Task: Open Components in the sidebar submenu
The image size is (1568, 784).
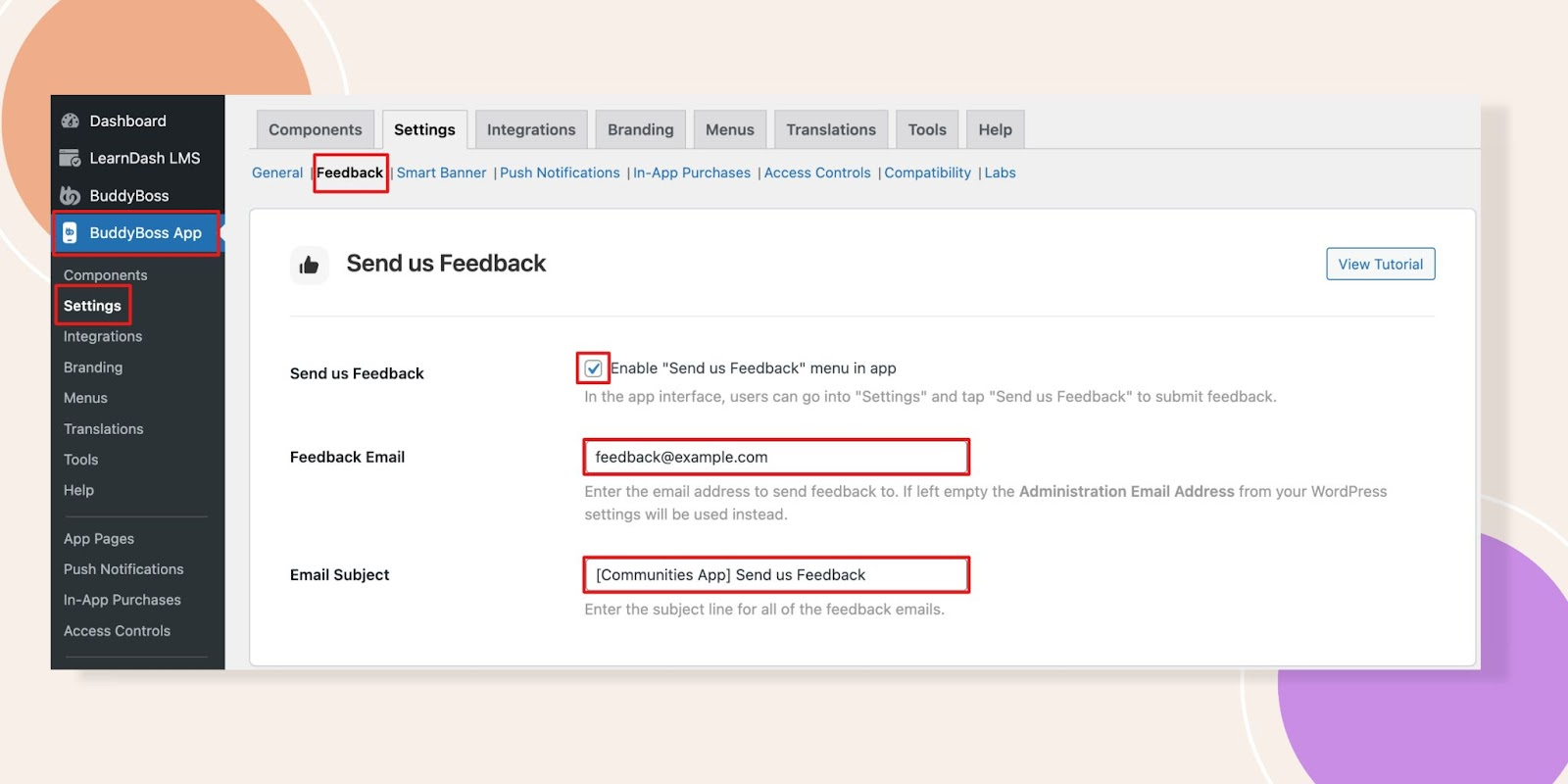Action: pos(106,275)
